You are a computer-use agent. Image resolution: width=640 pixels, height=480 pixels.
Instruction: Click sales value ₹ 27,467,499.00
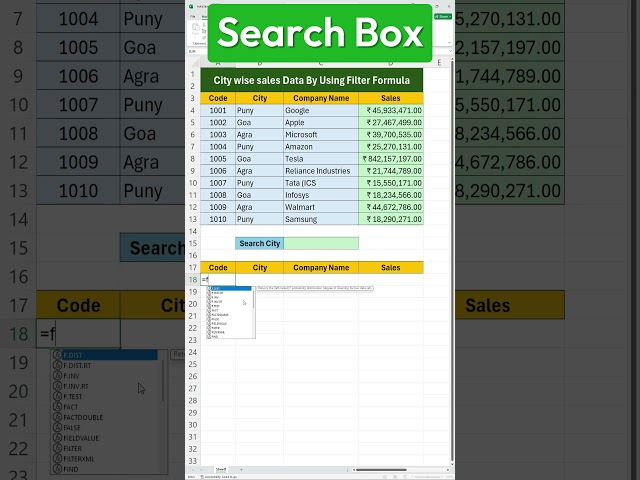point(391,122)
